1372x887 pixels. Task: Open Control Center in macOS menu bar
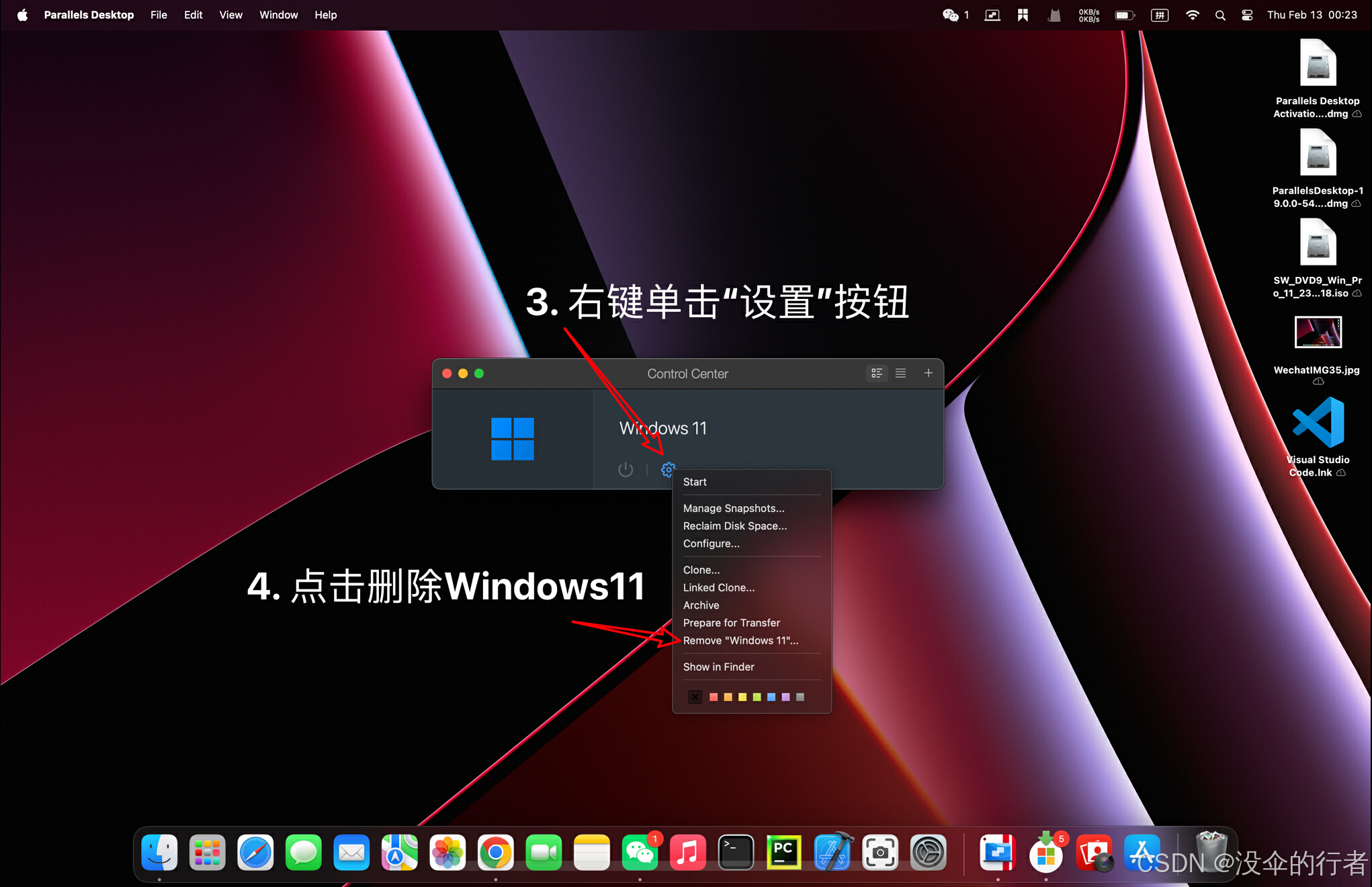pyautogui.click(x=1247, y=15)
